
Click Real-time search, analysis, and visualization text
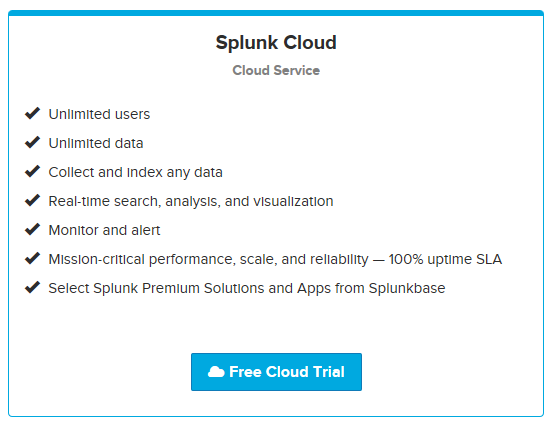[191, 201]
